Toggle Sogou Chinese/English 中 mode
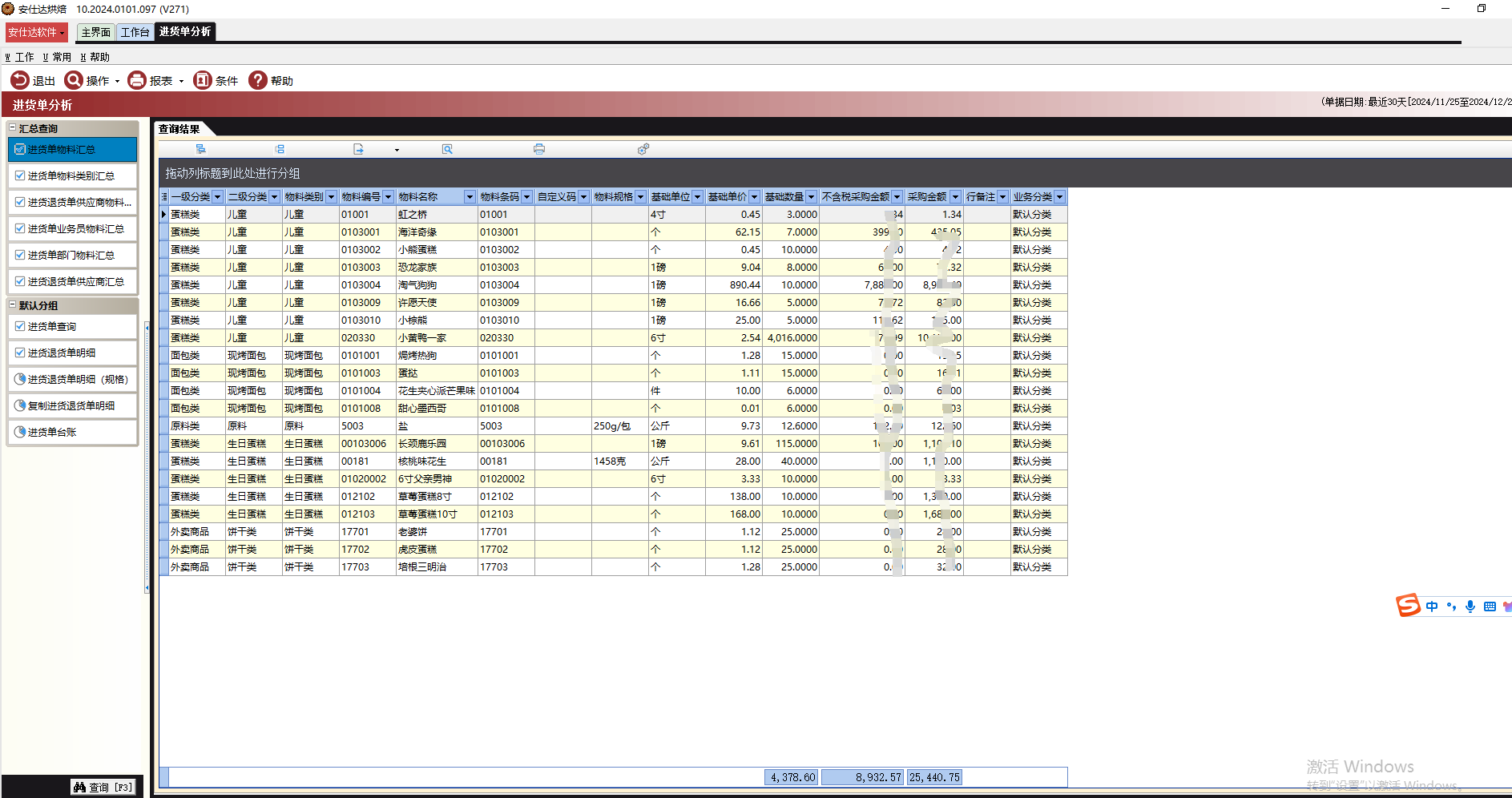This screenshot has width=1512, height=798. pyautogui.click(x=1432, y=607)
